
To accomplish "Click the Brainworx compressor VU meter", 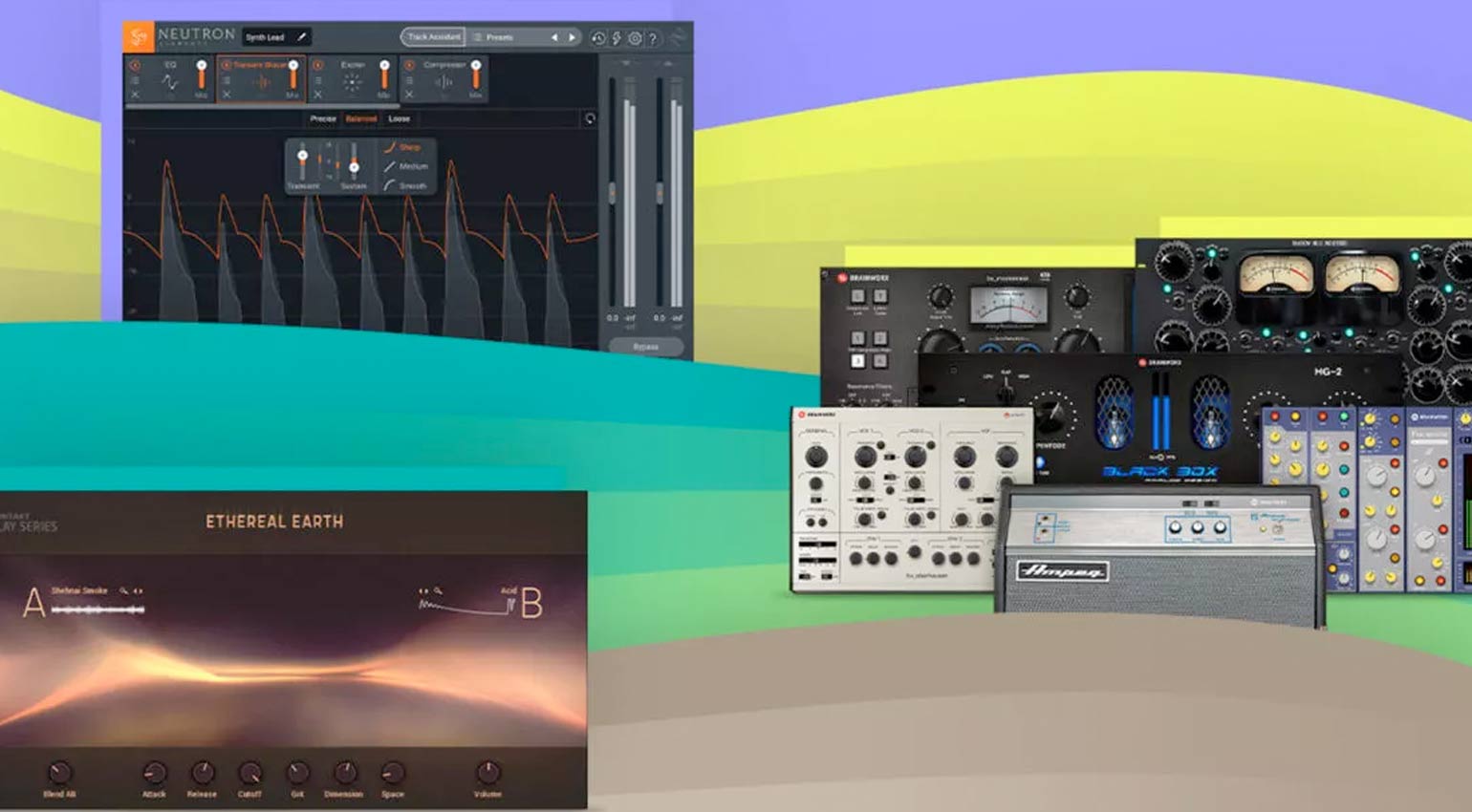I will 1008,305.
